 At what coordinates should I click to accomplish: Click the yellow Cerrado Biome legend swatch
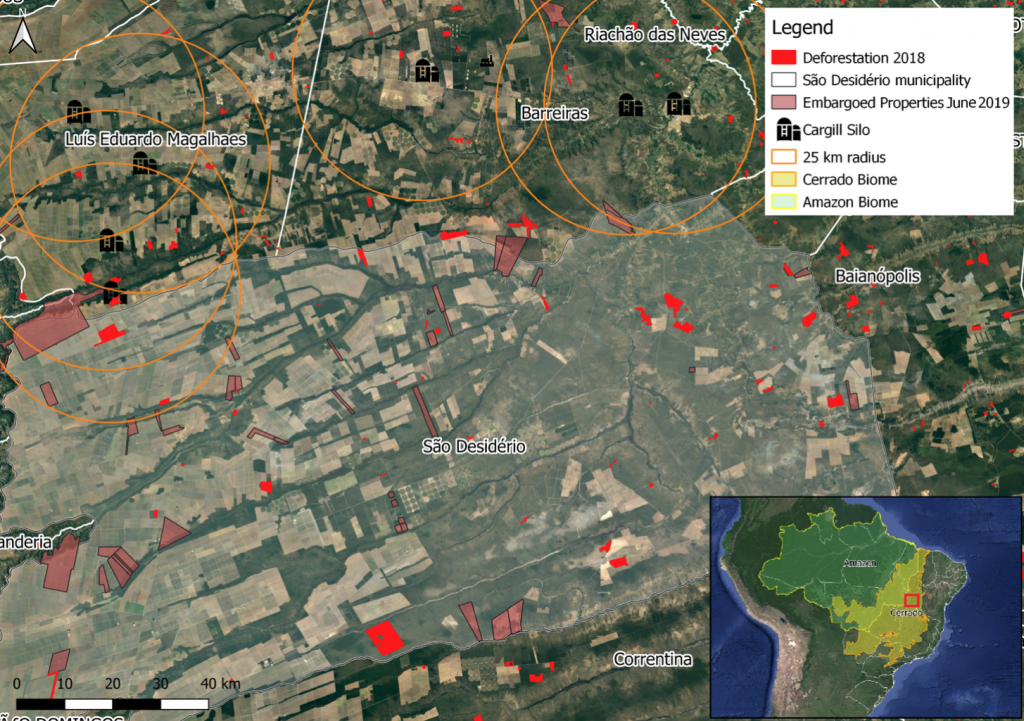788,180
